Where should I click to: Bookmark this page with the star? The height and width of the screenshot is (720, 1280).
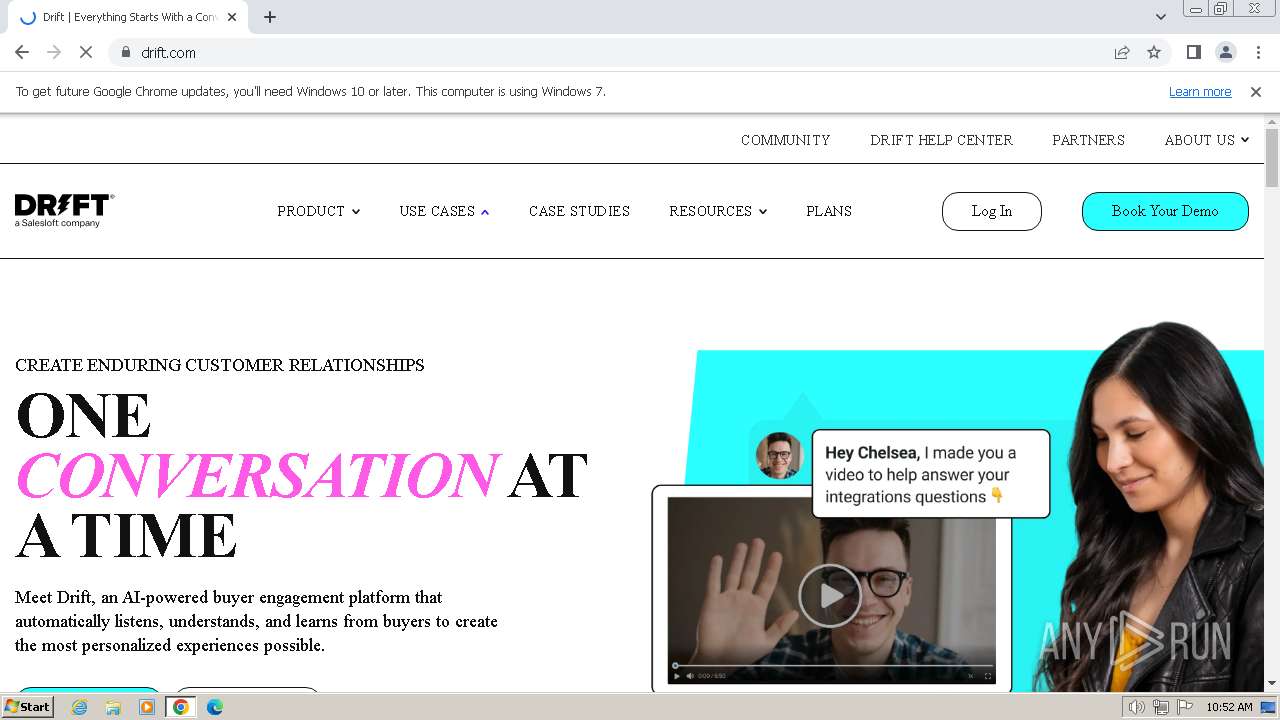(1154, 52)
